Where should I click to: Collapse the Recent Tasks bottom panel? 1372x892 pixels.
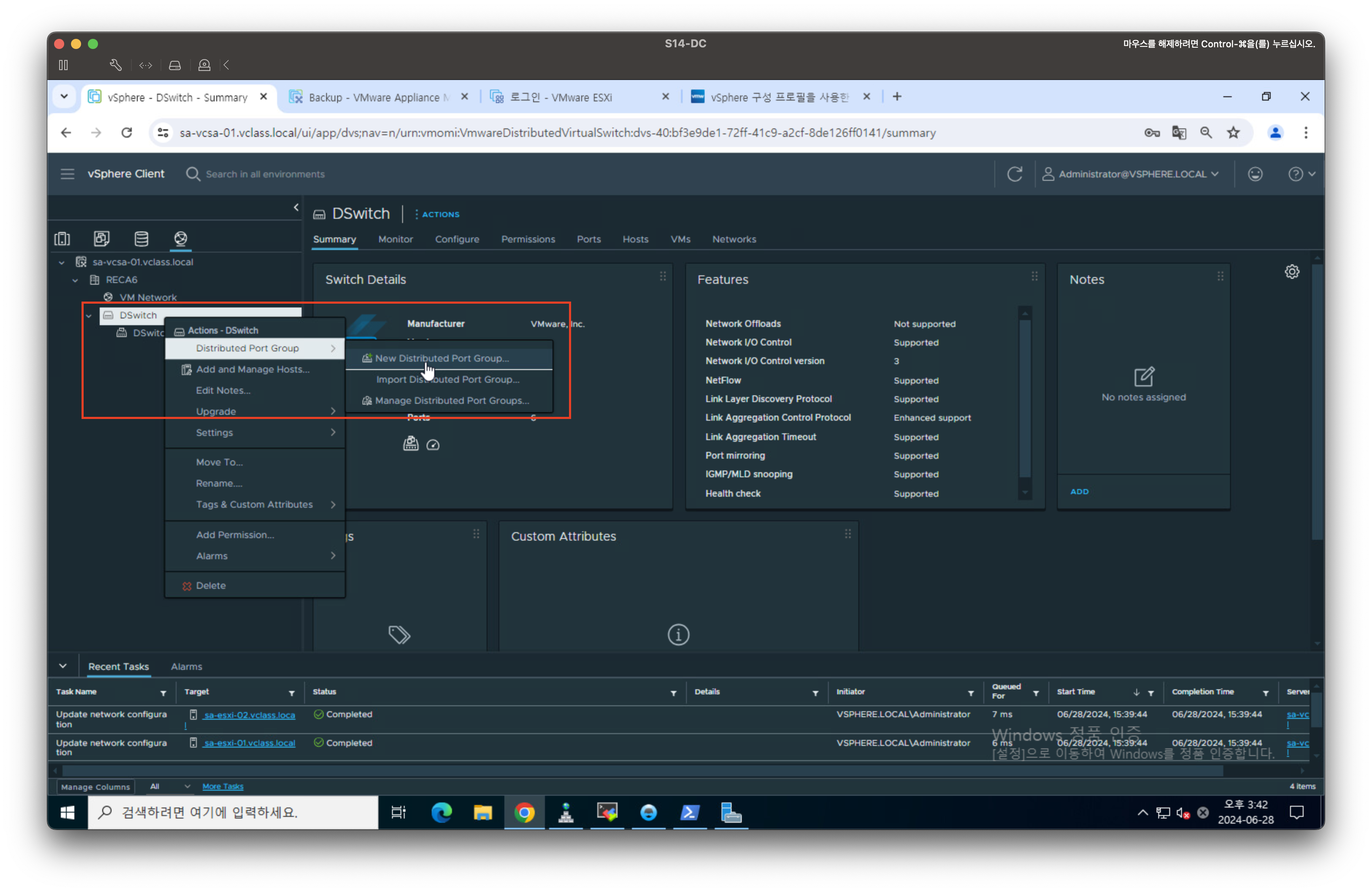pyautogui.click(x=63, y=666)
